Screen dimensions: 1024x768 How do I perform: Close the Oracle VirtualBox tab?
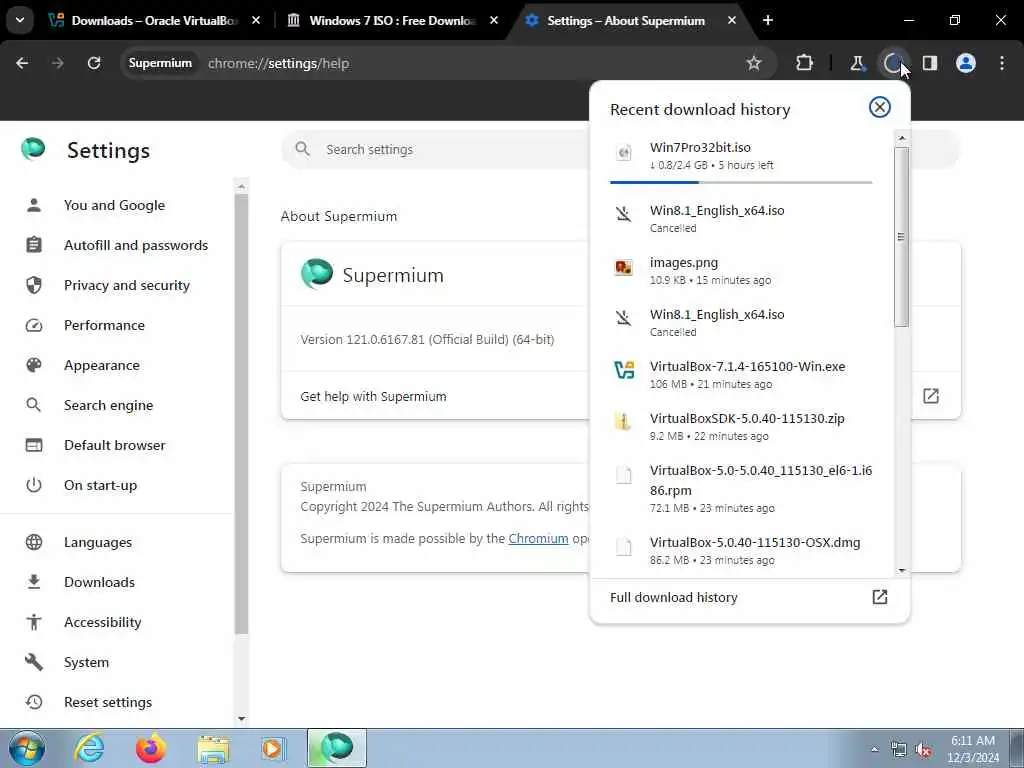point(256,20)
